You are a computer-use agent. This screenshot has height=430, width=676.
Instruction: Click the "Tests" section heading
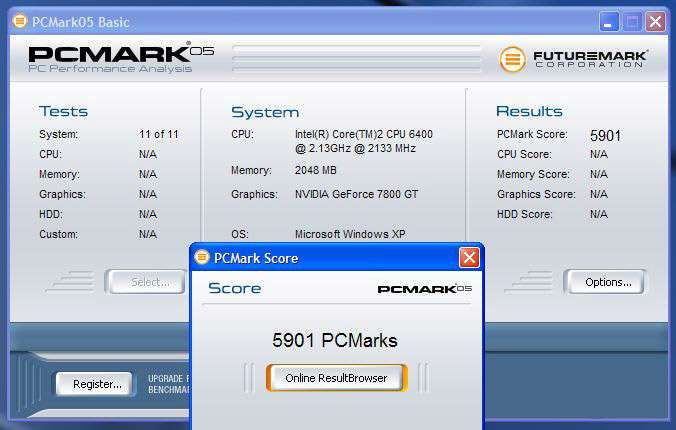pyautogui.click(x=63, y=111)
